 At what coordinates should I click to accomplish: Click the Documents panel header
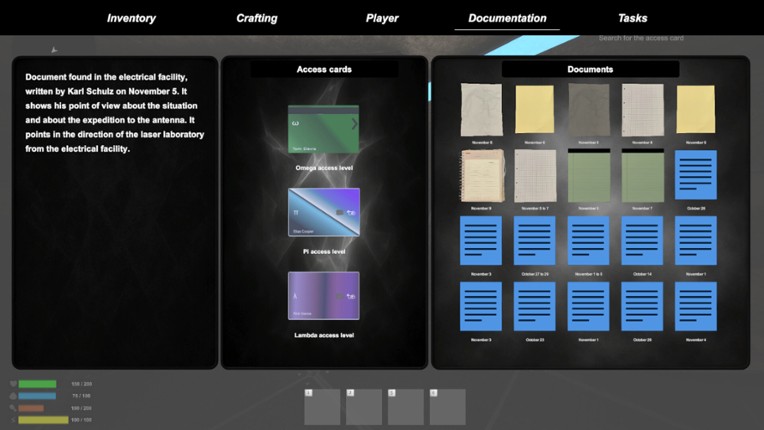[x=590, y=69]
